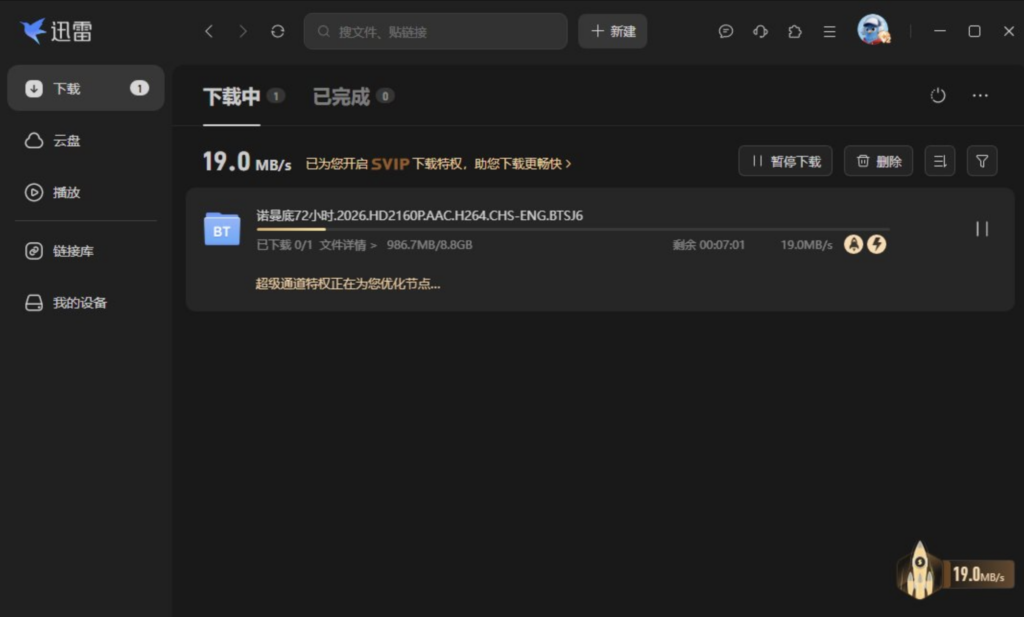Expand 文件详情 file details
Image resolution: width=1024 pixels, height=617 pixels.
click(348, 245)
